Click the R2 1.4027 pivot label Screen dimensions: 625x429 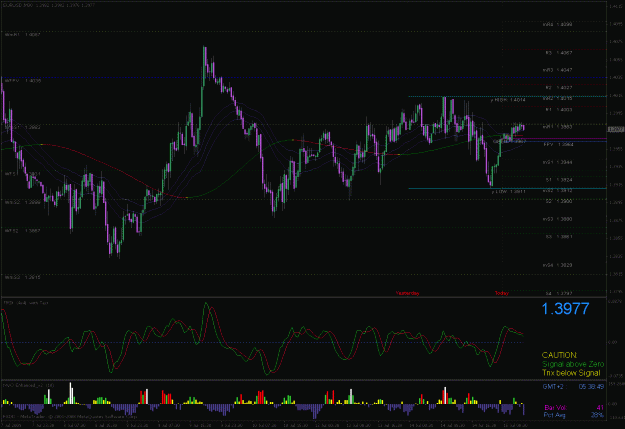559,88
